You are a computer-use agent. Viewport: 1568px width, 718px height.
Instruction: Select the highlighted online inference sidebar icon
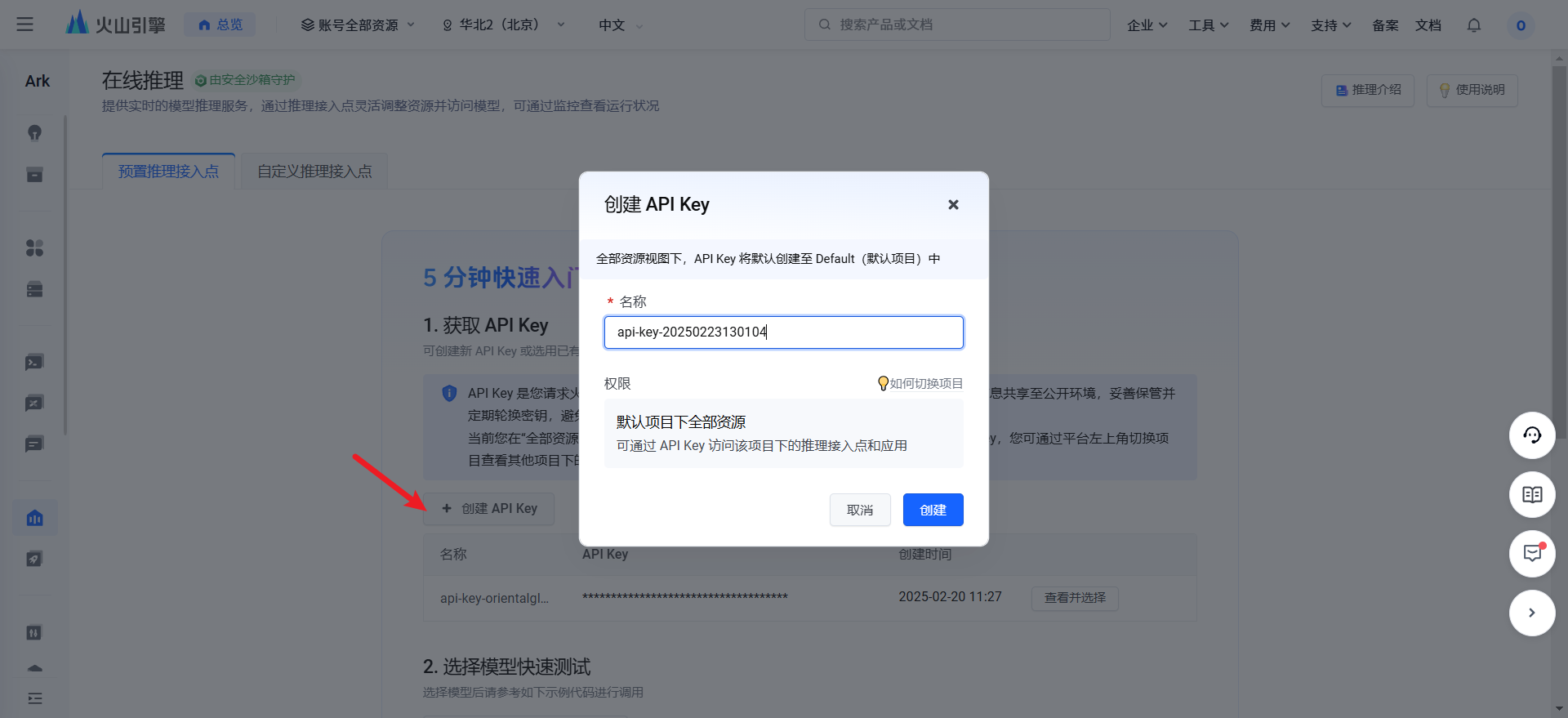tap(34, 518)
